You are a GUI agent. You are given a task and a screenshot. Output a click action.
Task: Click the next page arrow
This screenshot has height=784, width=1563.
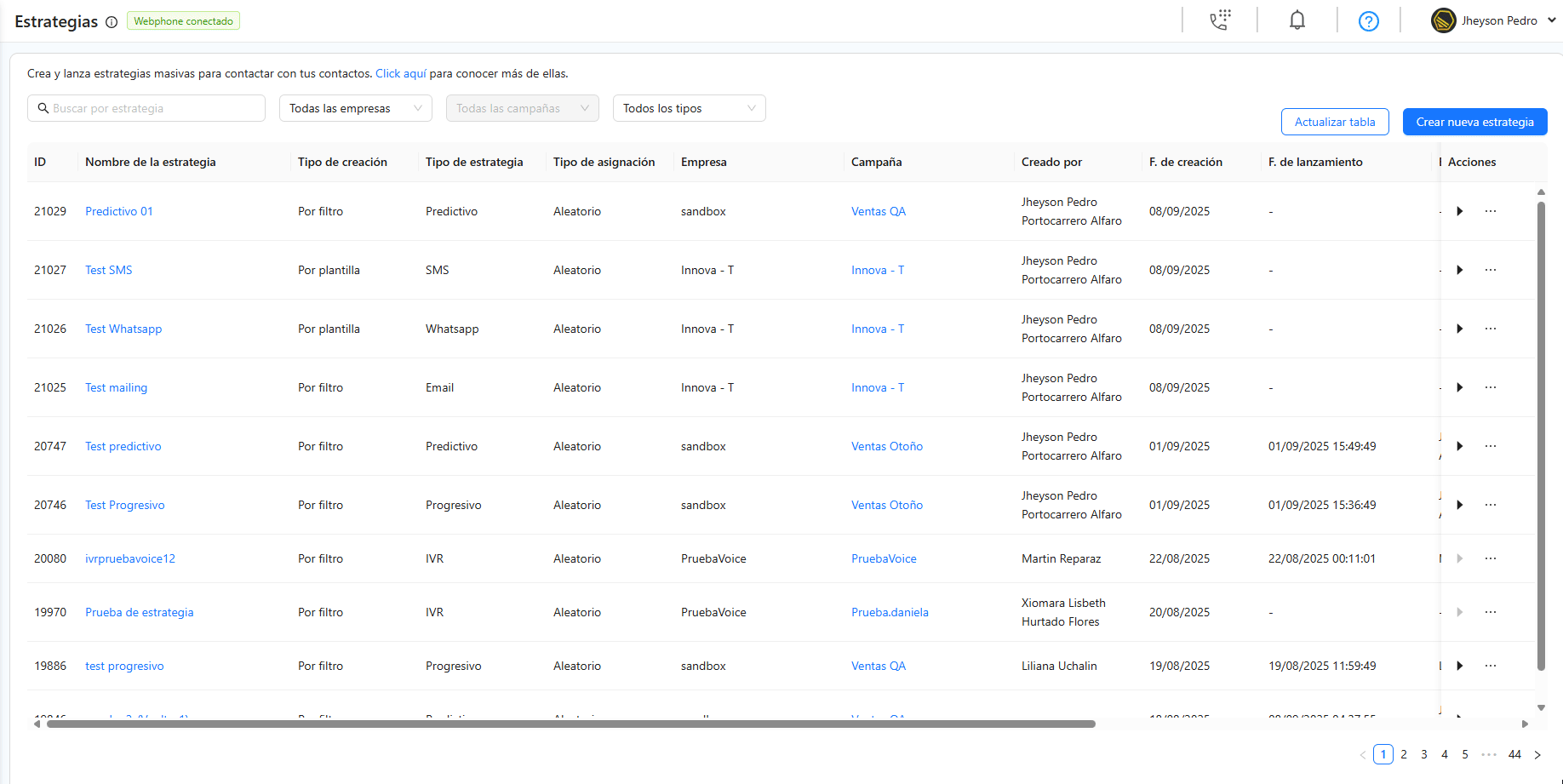coord(1537,754)
